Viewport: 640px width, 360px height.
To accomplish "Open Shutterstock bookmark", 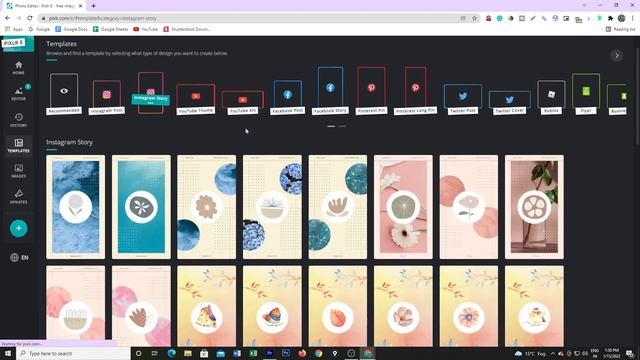I will tap(187, 29).
